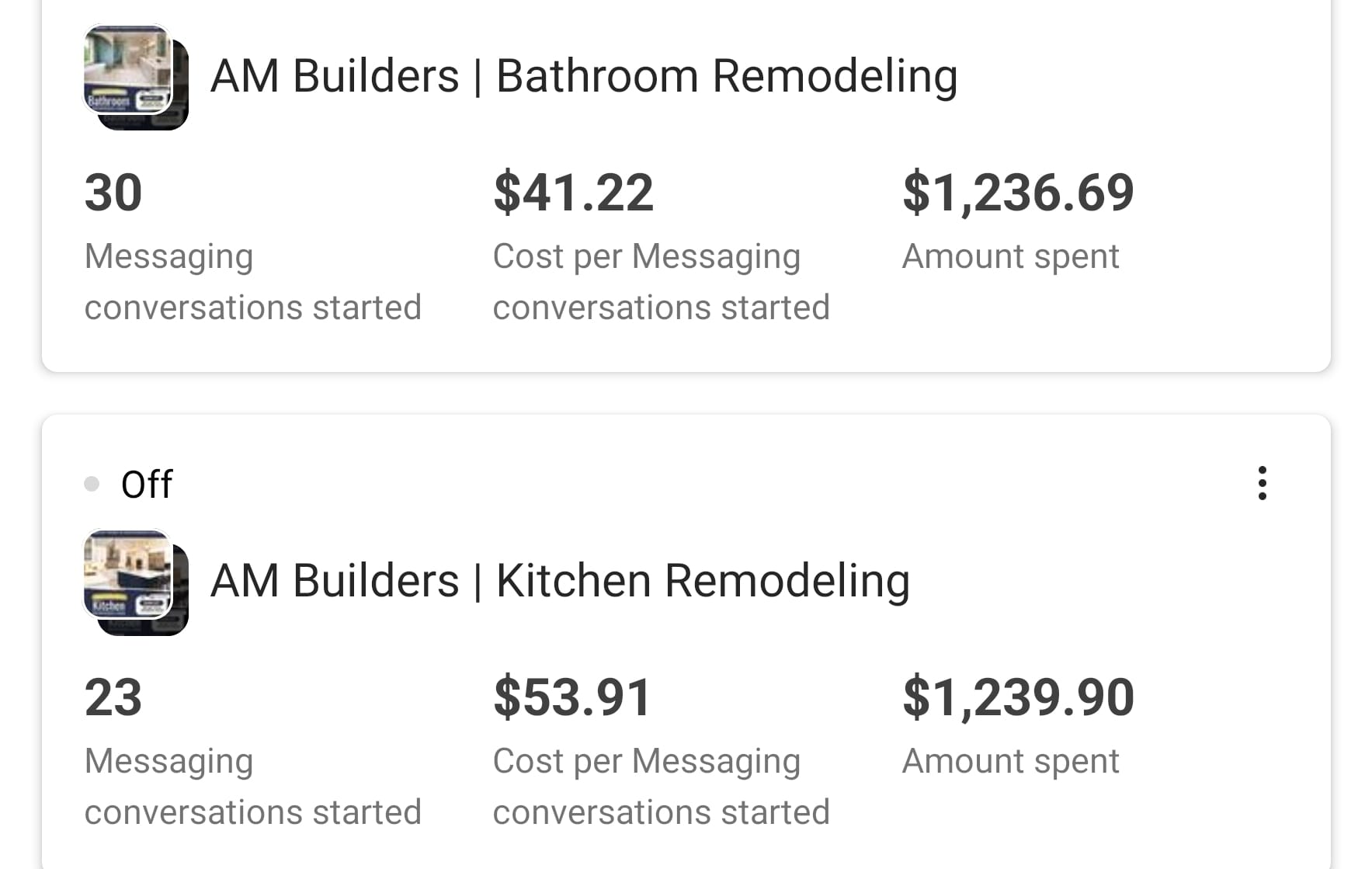Select the $1,236.69 amount spent value

(x=1017, y=193)
